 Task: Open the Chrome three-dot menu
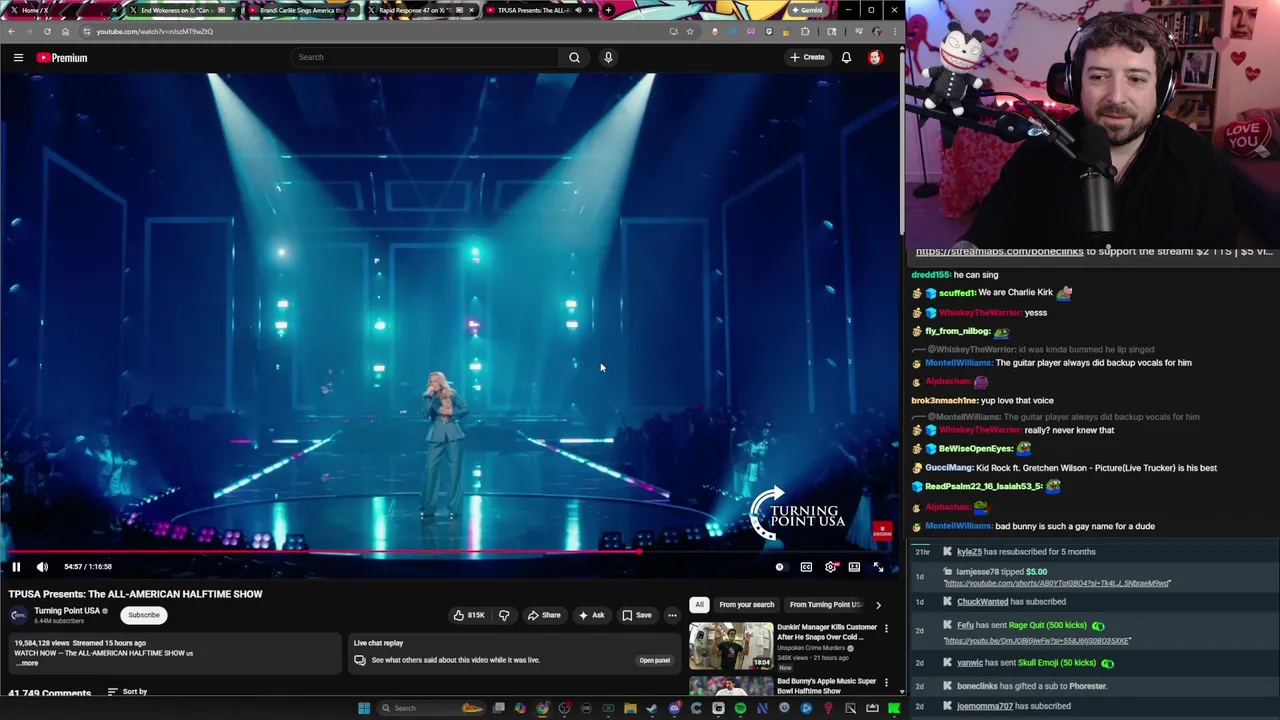coord(894,31)
